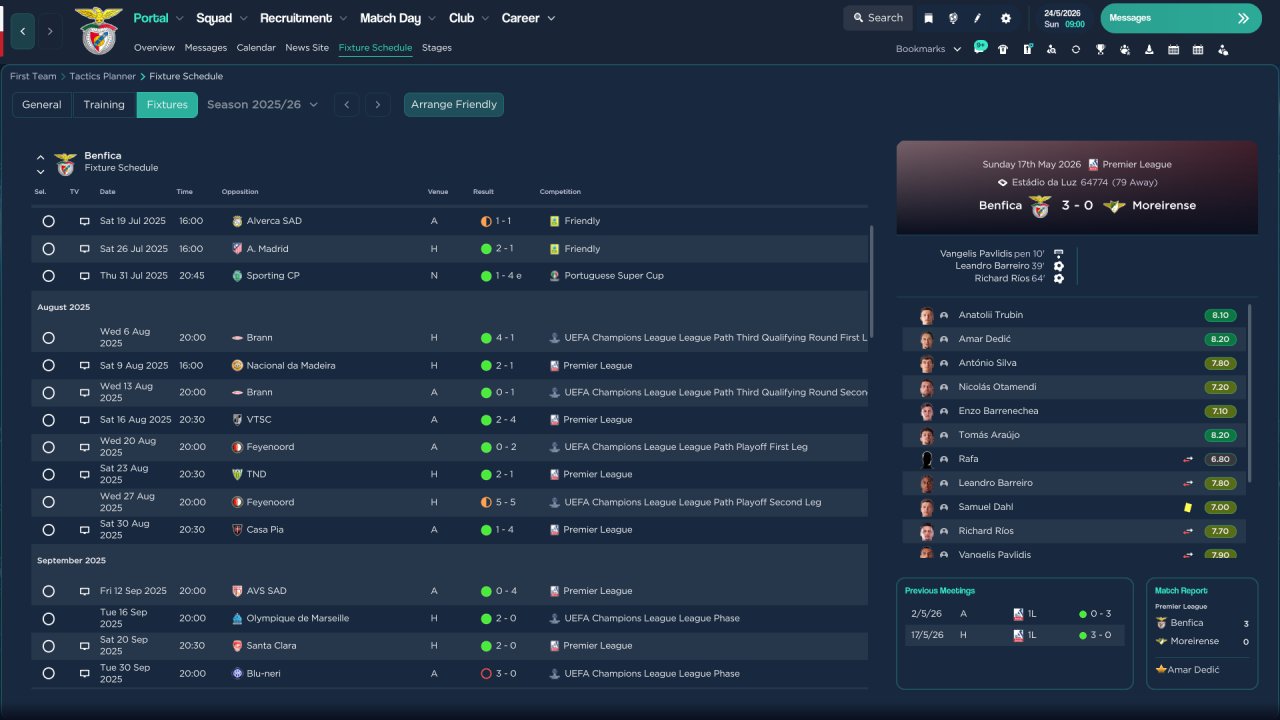Open the Calendar sub-tab
The height and width of the screenshot is (720, 1280).
(x=256, y=48)
